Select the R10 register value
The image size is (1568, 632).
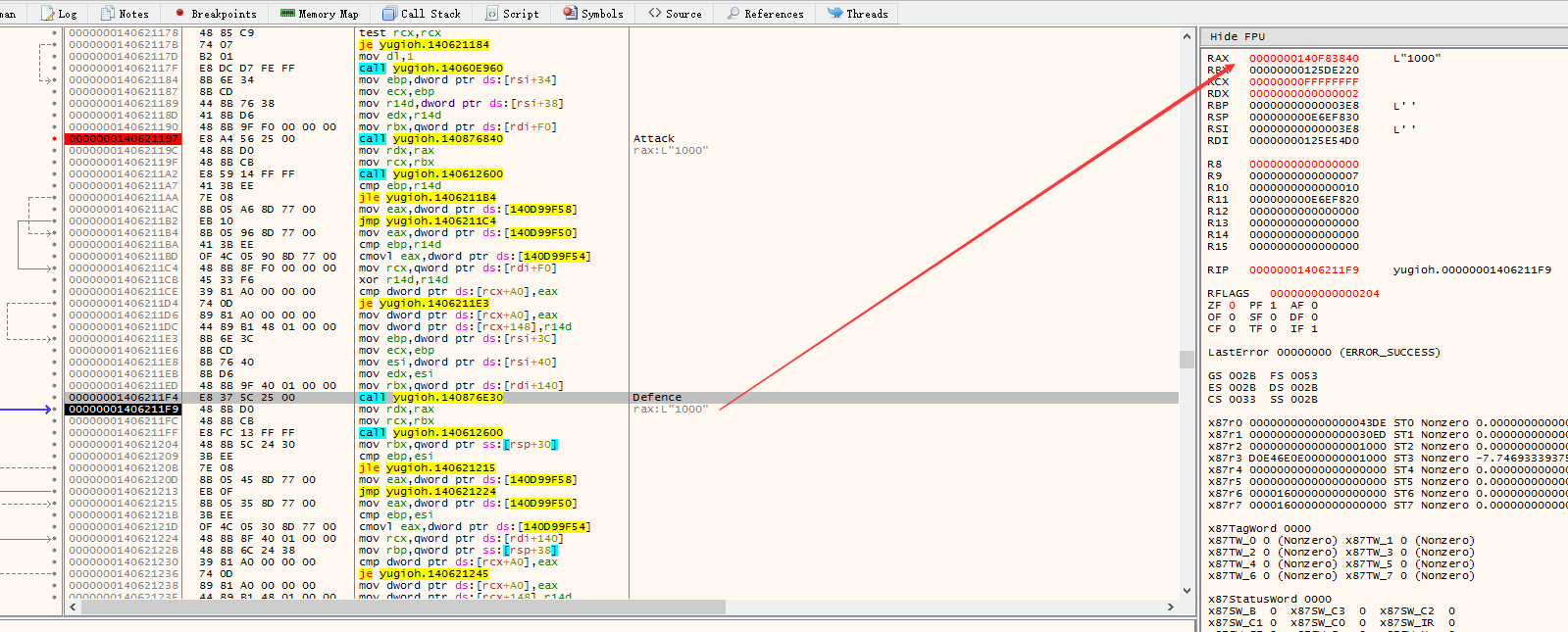pos(1304,188)
